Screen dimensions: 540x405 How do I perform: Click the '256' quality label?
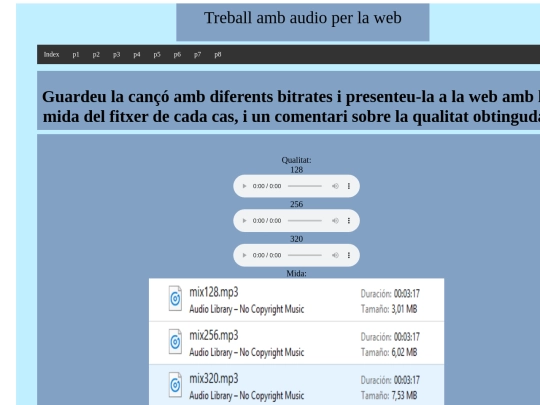(x=297, y=204)
